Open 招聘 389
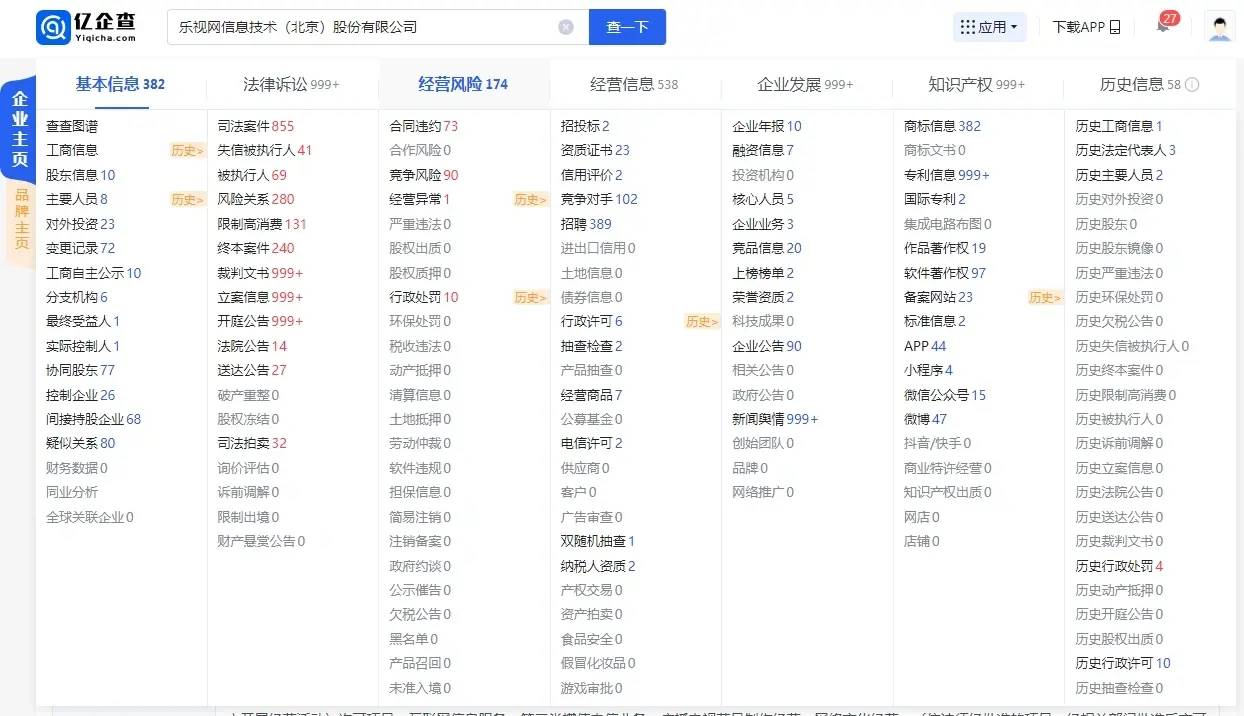The width and height of the screenshot is (1244, 716). (586, 224)
